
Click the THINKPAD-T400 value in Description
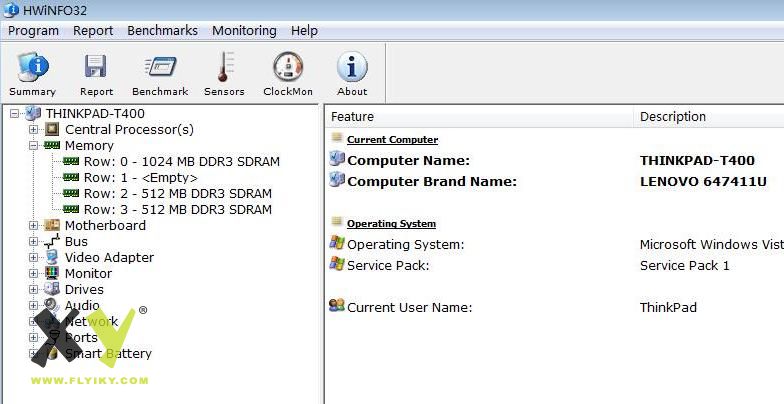click(697, 160)
